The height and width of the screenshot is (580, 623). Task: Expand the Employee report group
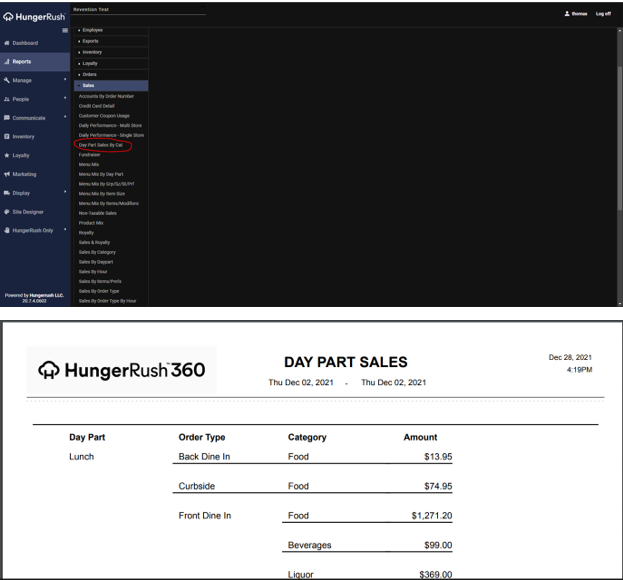pos(111,30)
